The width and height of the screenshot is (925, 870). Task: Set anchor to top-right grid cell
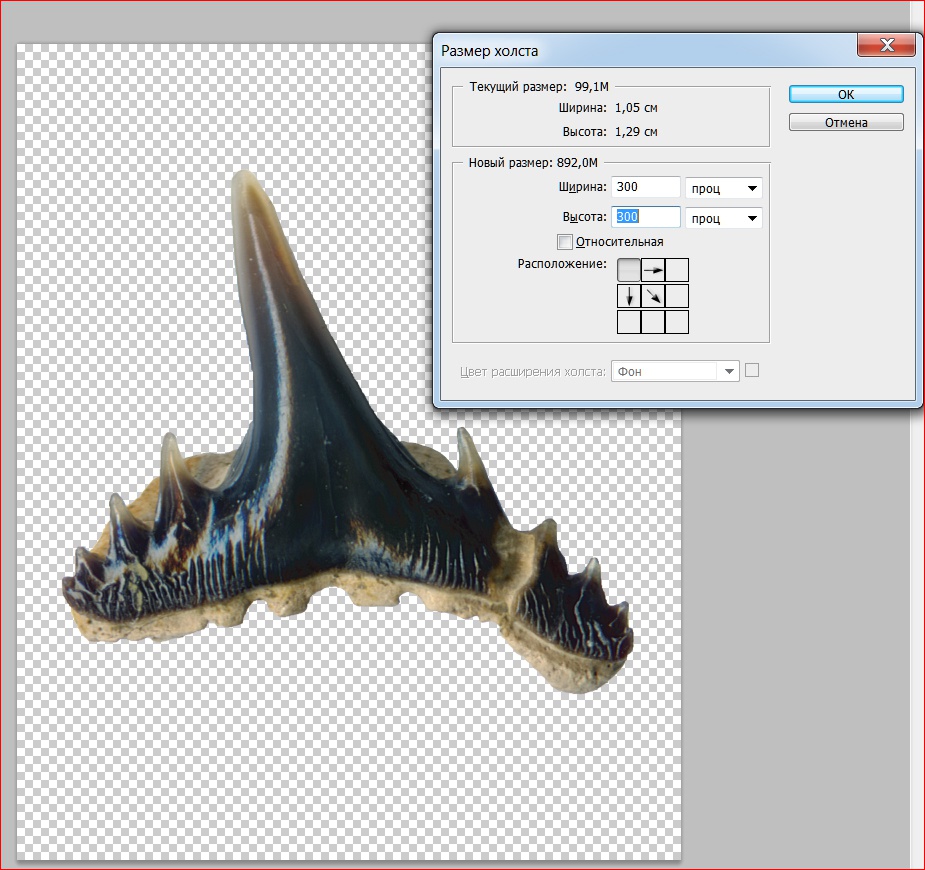tap(677, 270)
